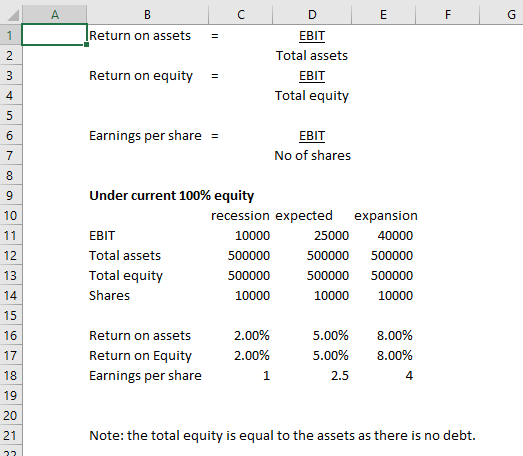Click recession total assets 500000
This screenshot has height=456, width=523.
coord(249,256)
